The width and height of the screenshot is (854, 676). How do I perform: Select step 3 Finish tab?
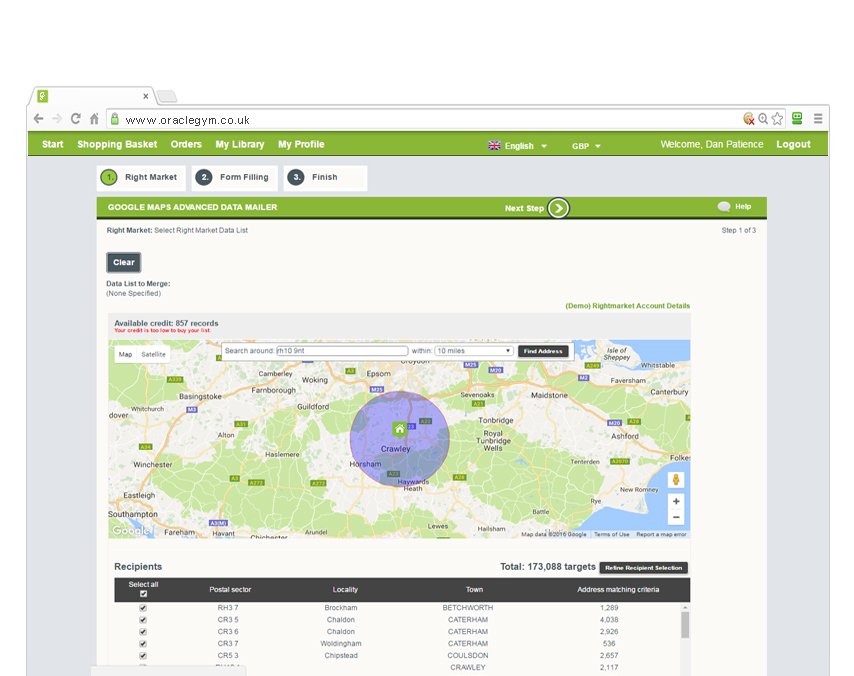[325, 178]
